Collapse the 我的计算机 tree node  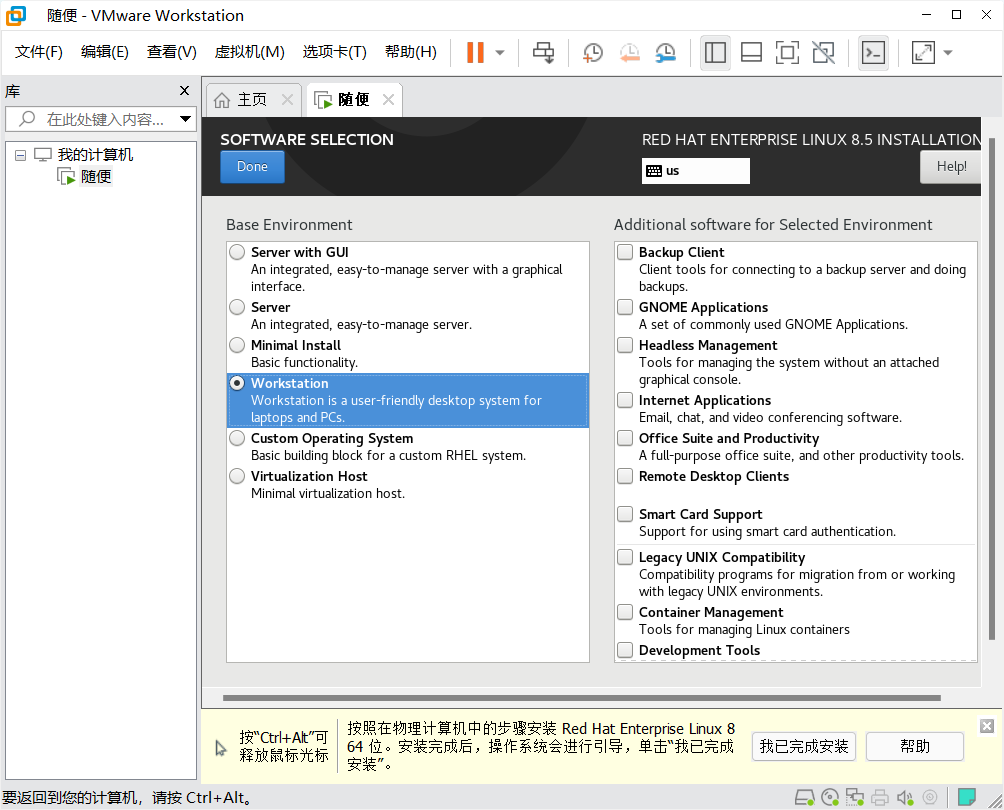(20, 155)
